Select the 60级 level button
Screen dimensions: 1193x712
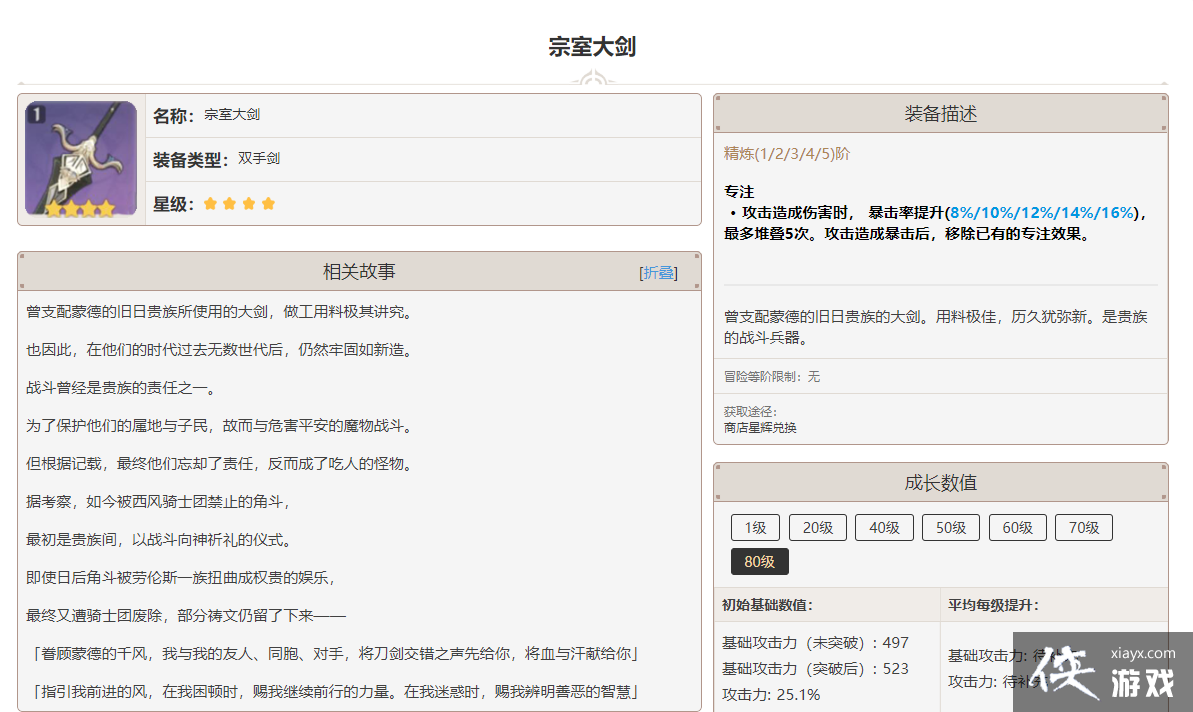[1018, 527]
